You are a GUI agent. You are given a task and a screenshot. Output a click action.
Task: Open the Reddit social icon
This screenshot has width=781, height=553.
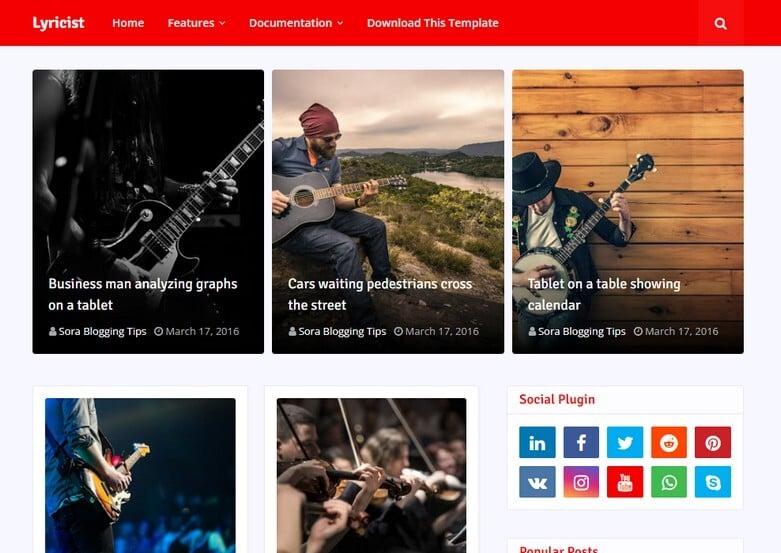pos(668,442)
